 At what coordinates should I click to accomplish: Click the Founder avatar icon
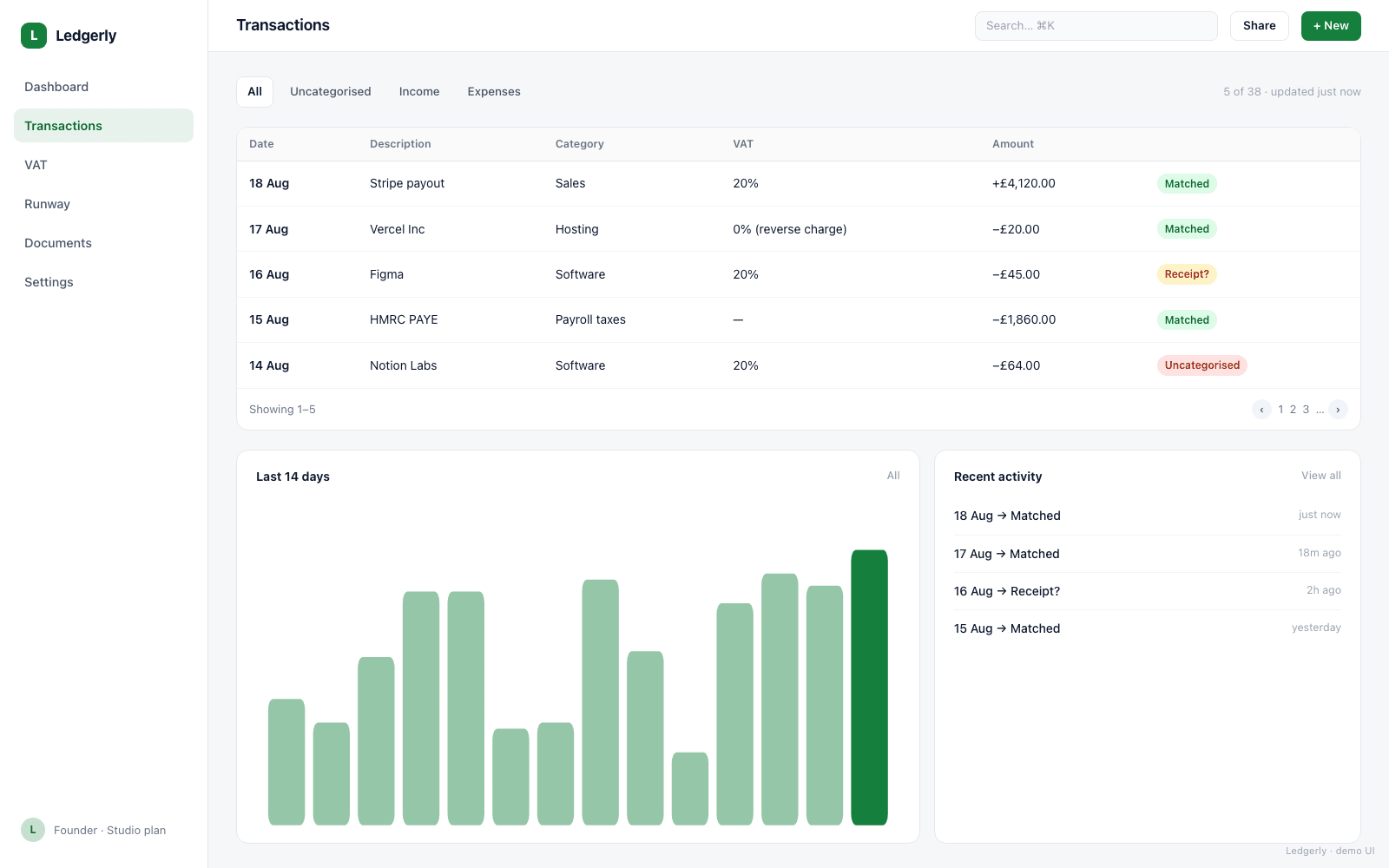coord(33,830)
